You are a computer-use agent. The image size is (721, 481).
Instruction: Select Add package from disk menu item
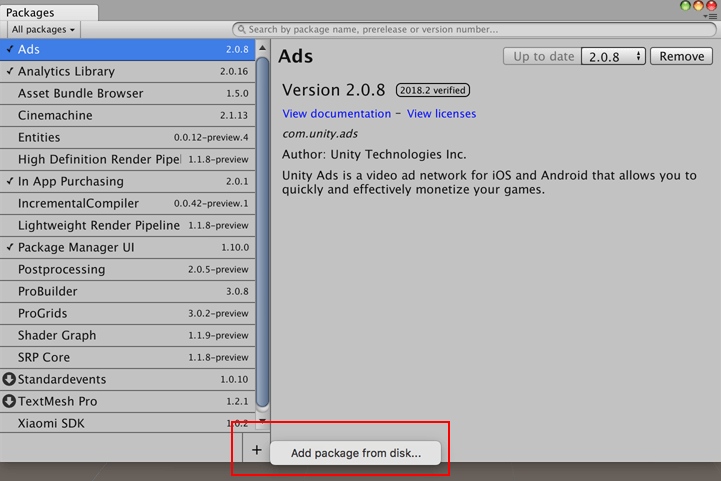(355, 453)
